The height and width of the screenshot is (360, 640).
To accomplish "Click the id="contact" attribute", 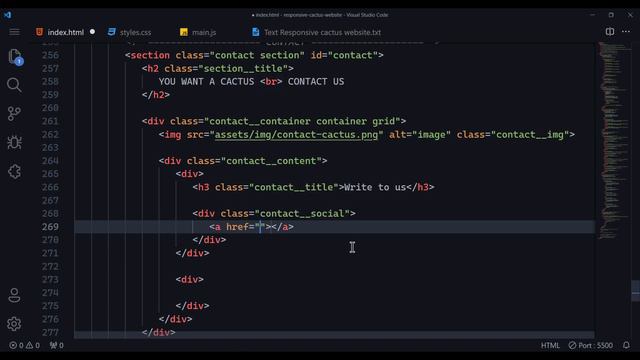I will [344, 55].
